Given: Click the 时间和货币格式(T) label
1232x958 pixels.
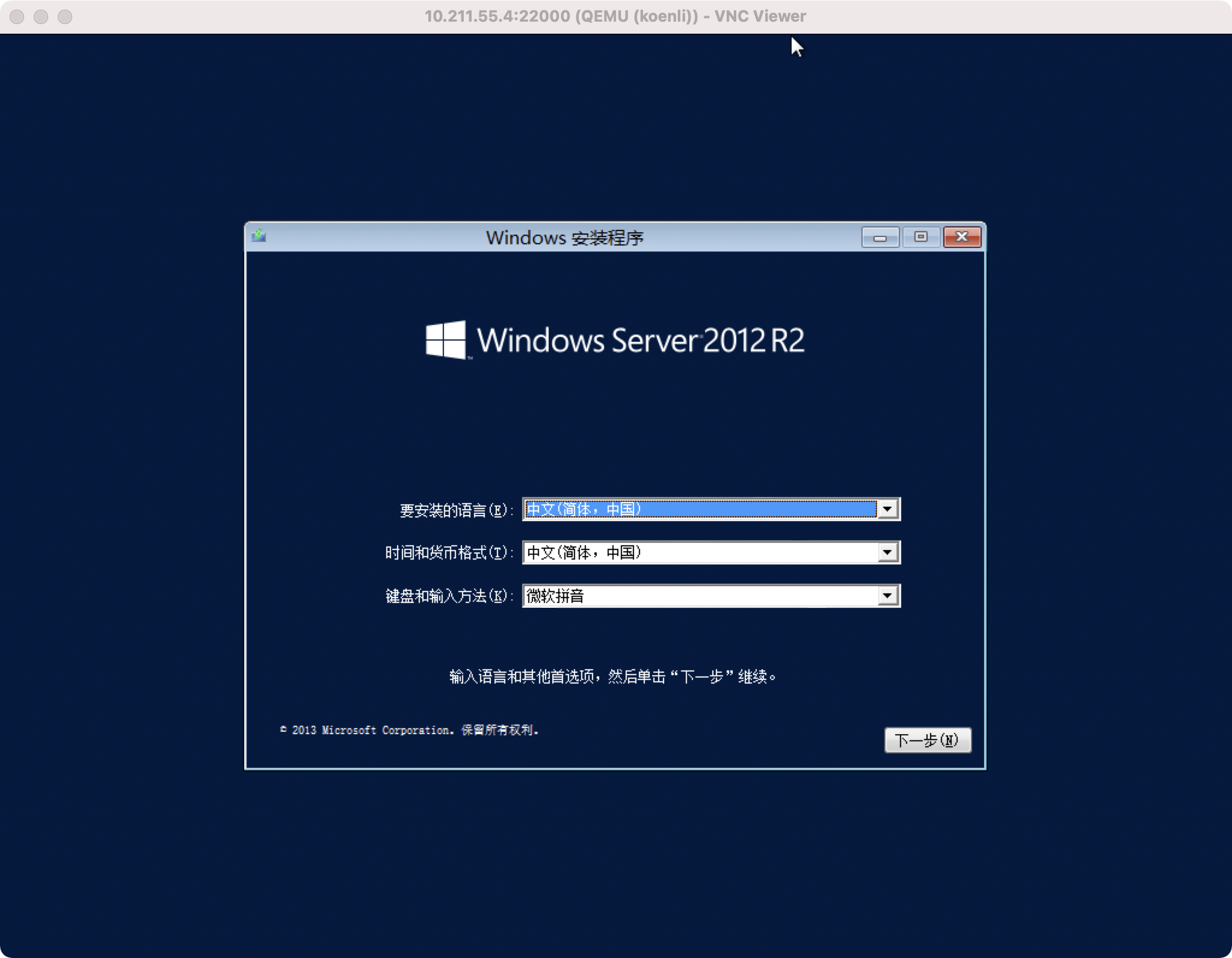Looking at the screenshot, I should click(x=449, y=553).
